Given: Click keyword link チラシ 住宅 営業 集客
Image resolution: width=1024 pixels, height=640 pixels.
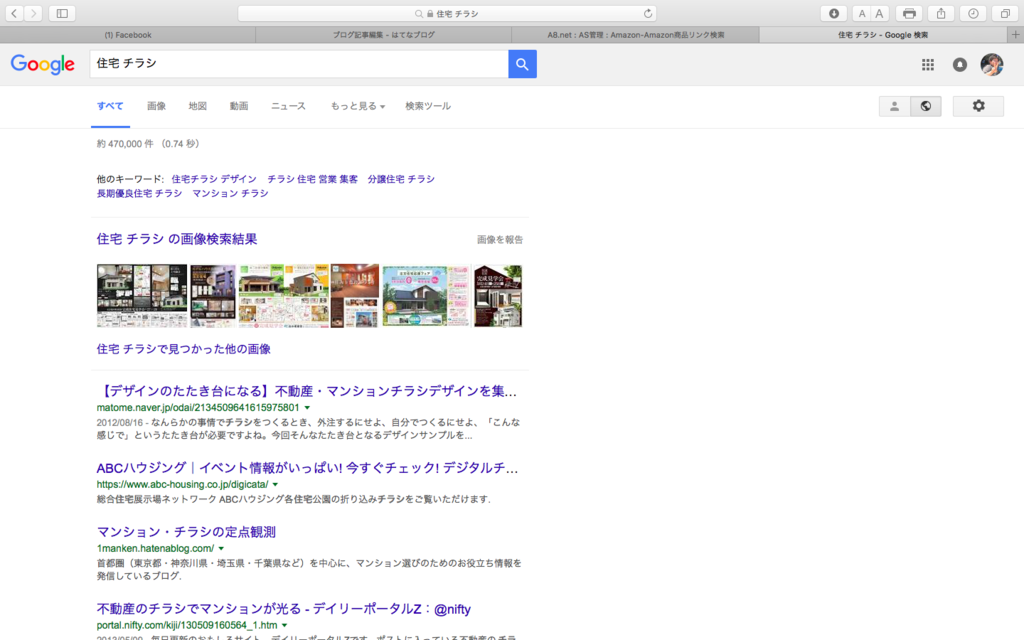Looking at the screenshot, I should pos(312,179).
